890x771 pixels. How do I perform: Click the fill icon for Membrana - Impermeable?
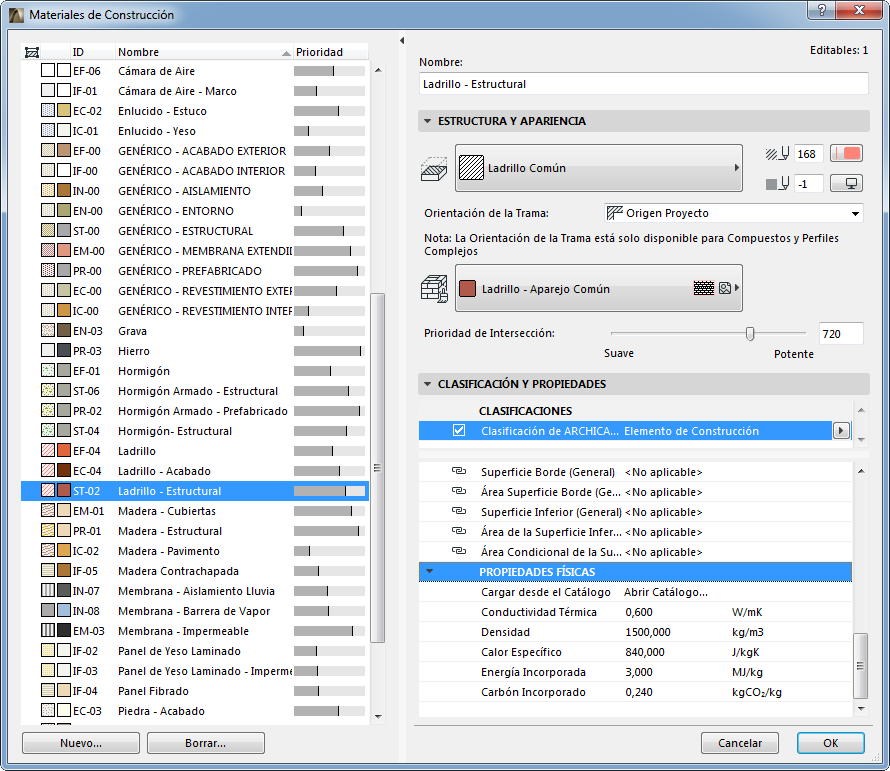point(48,631)
